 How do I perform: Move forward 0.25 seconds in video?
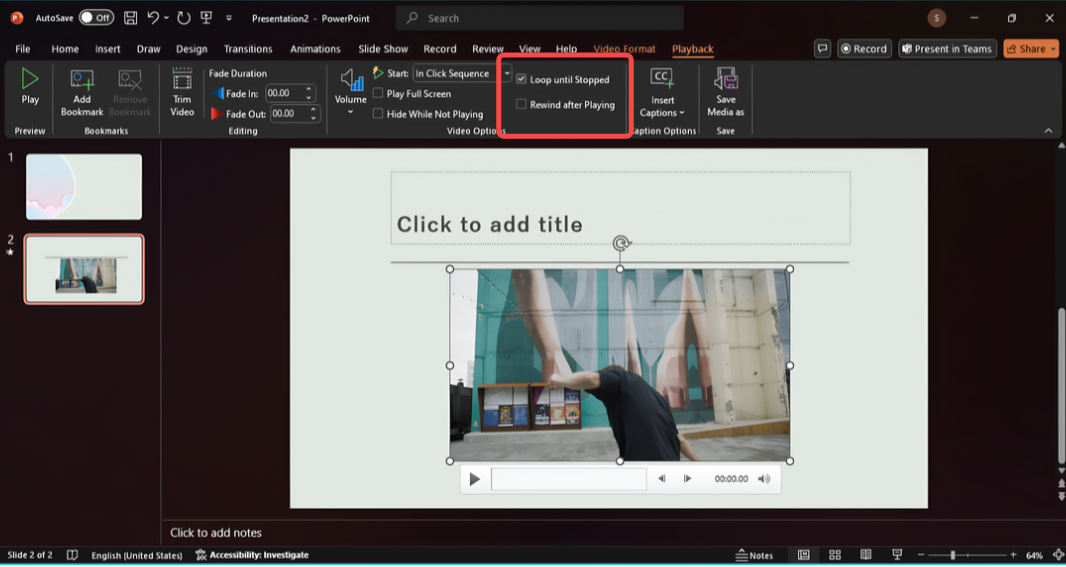(x=687, y=479)
